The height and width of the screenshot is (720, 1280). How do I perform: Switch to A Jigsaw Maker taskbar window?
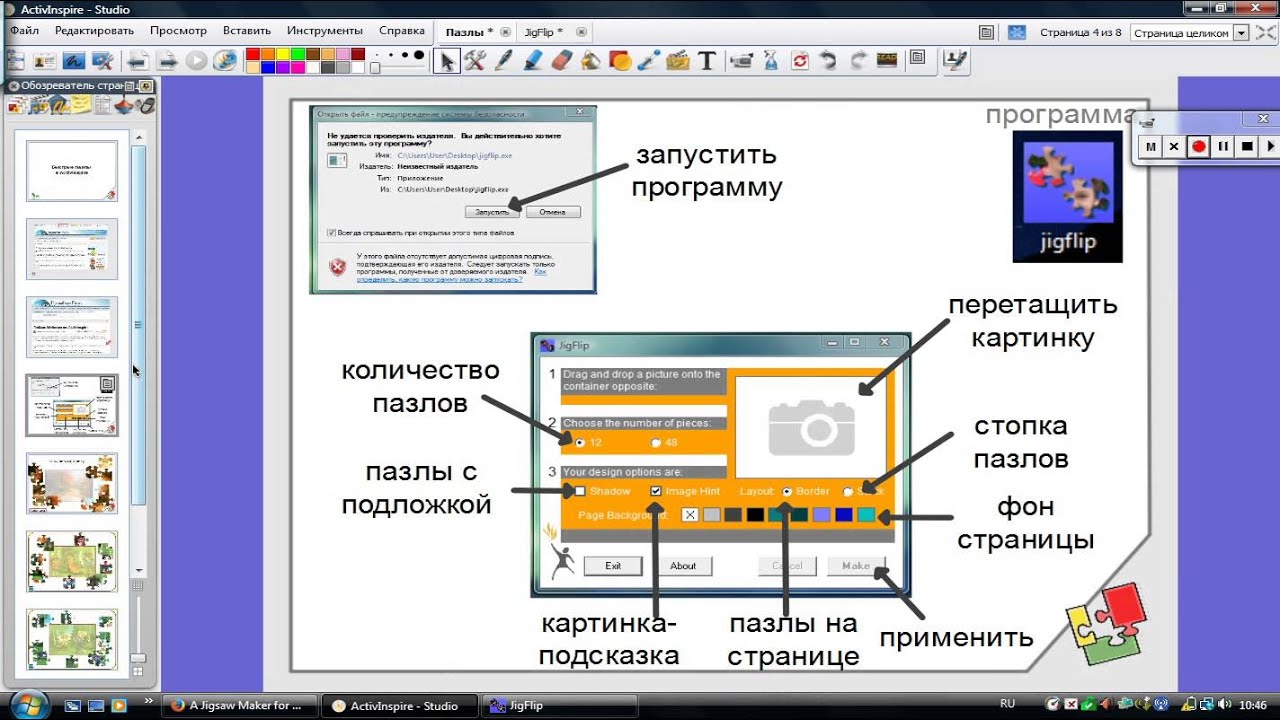[240, 705]
